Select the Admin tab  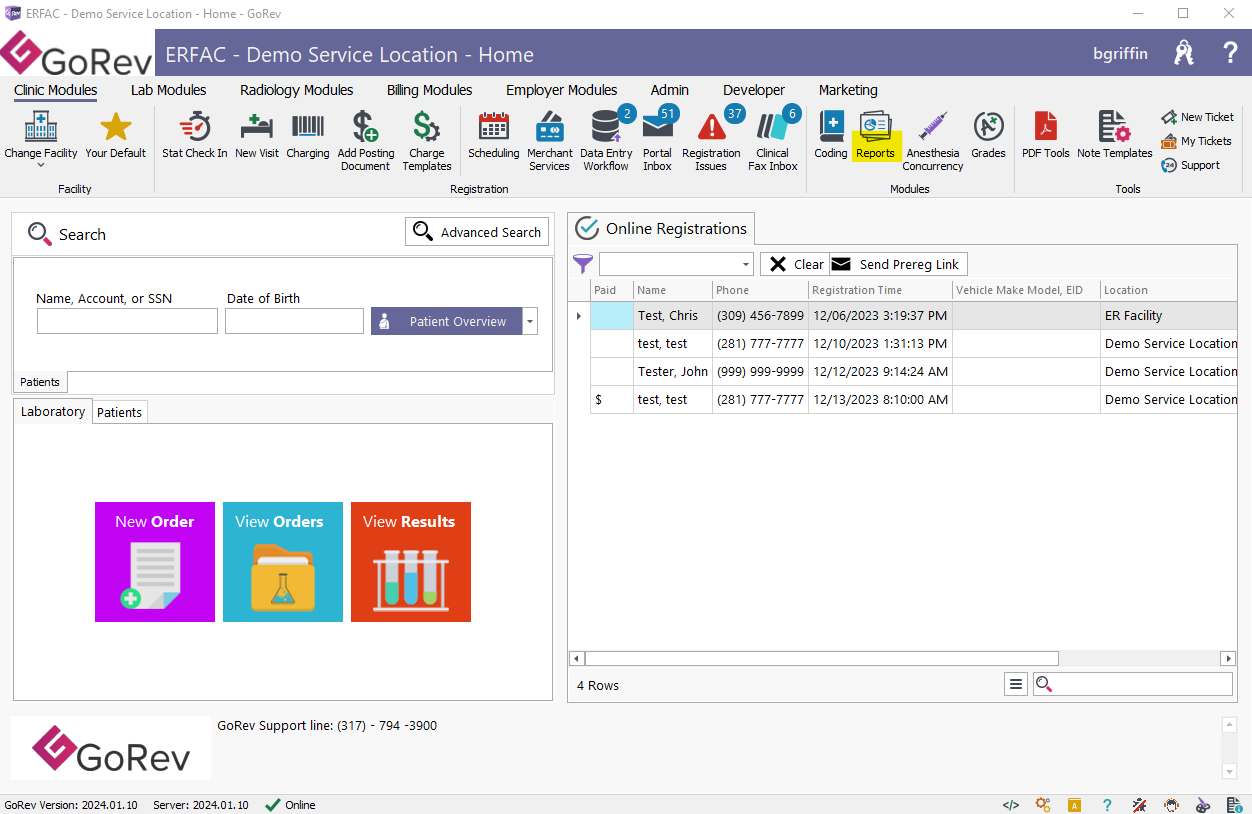(x=670, y=90)
